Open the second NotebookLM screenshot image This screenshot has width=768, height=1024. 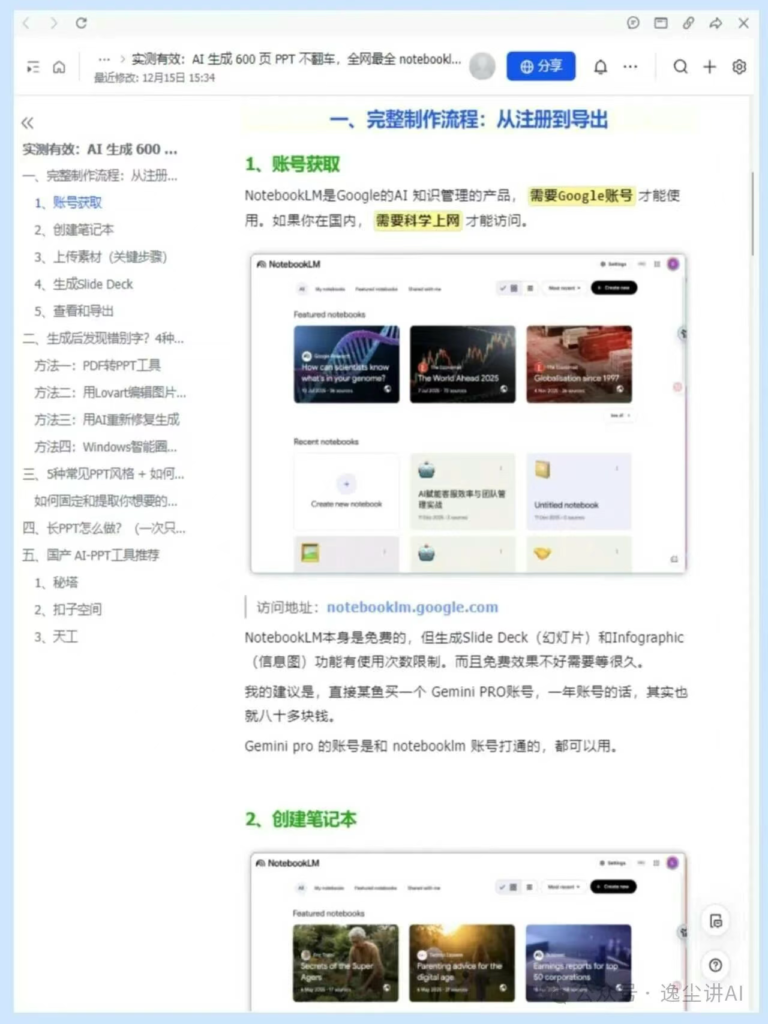(x=468, y=931)
